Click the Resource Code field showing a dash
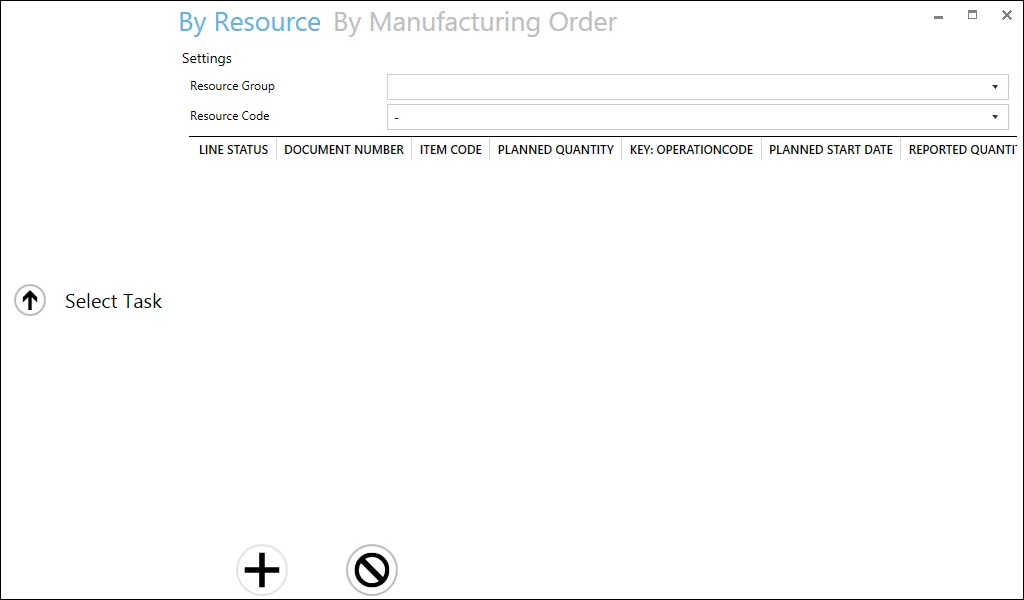 (650, 117)
